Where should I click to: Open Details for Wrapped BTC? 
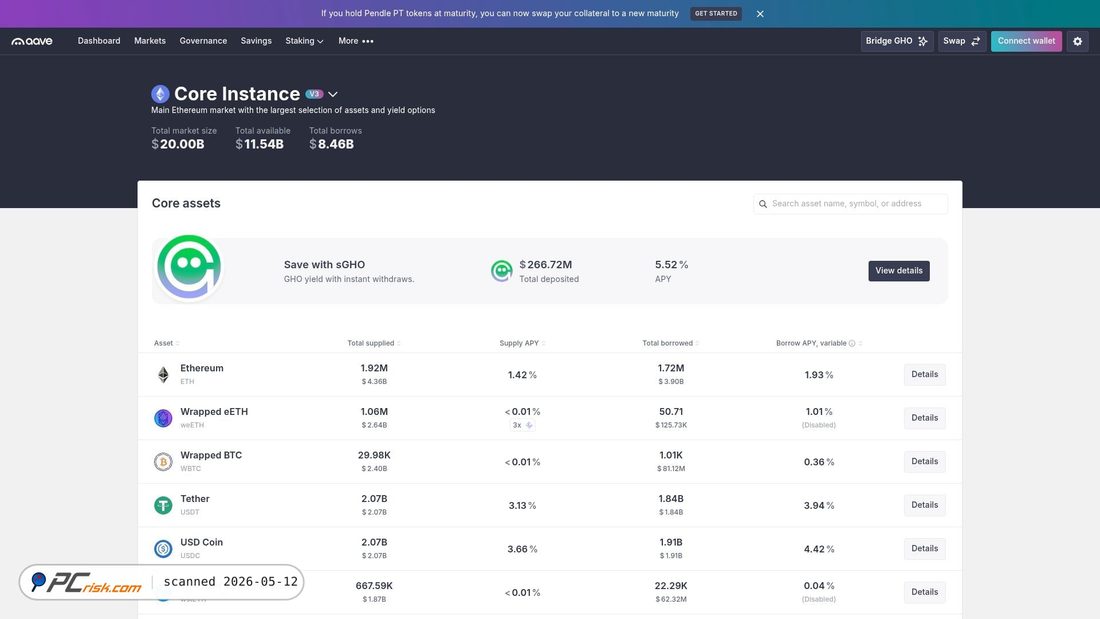pos(925,462)
